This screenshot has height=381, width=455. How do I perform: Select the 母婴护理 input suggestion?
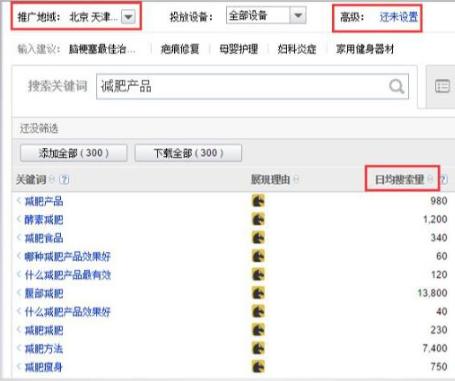click(x=239, y=49)
